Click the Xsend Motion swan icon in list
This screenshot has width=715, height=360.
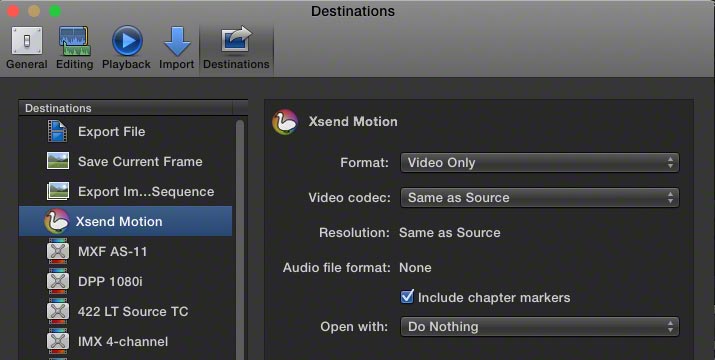[x=57, y=221]
